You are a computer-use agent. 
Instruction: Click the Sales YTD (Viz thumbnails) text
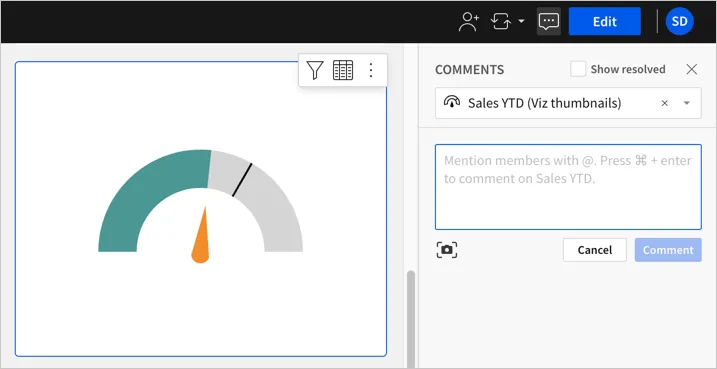[x=544, y=103]
